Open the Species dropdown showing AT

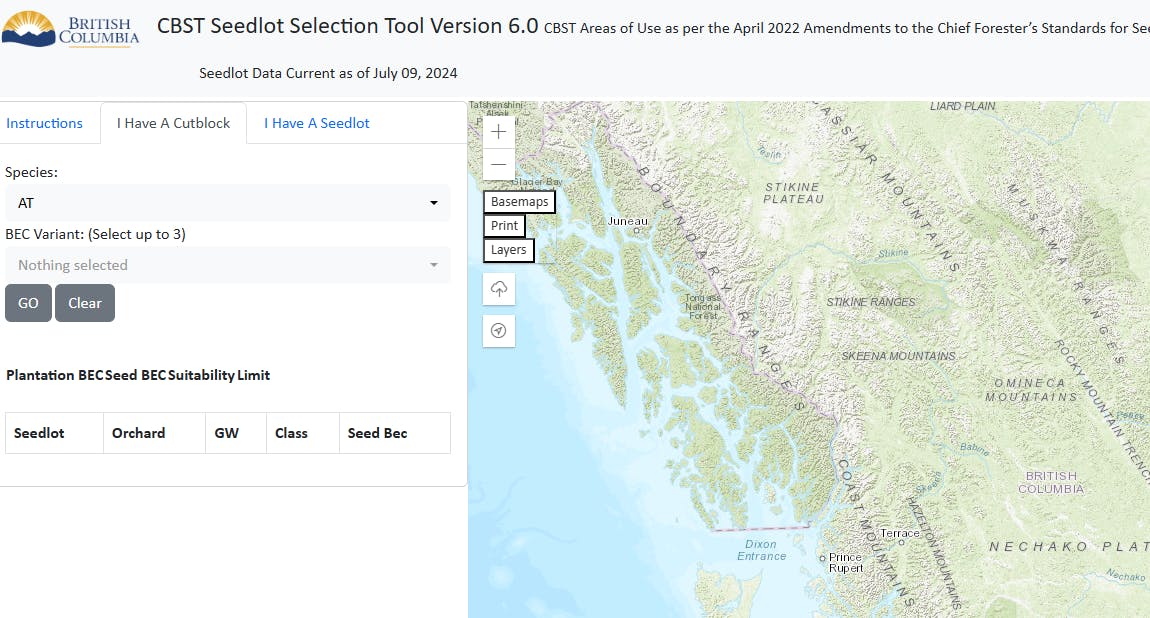pyautogui.click(x=228, y=202)
